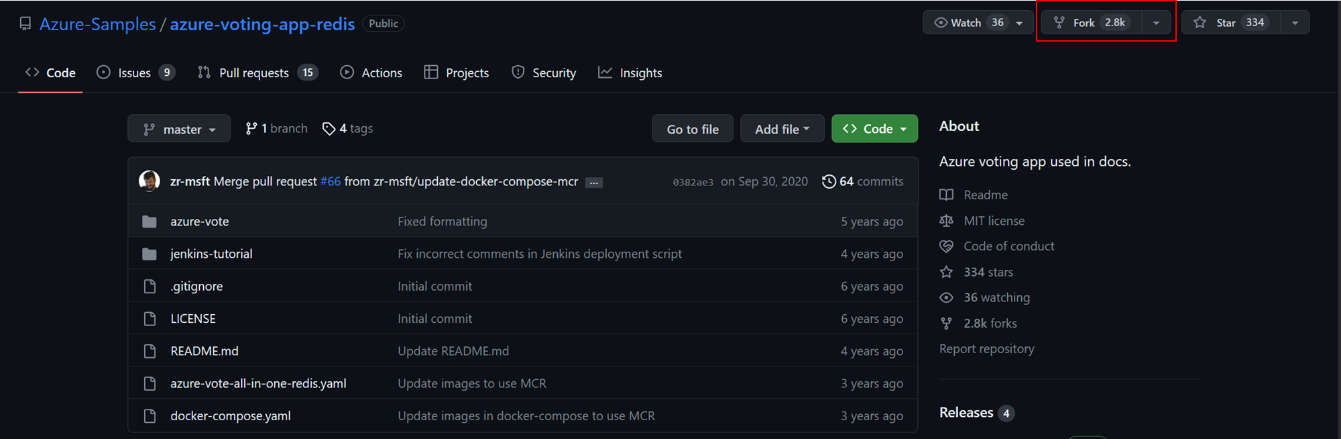Open the .gitignore file

(x=196, y=286)
